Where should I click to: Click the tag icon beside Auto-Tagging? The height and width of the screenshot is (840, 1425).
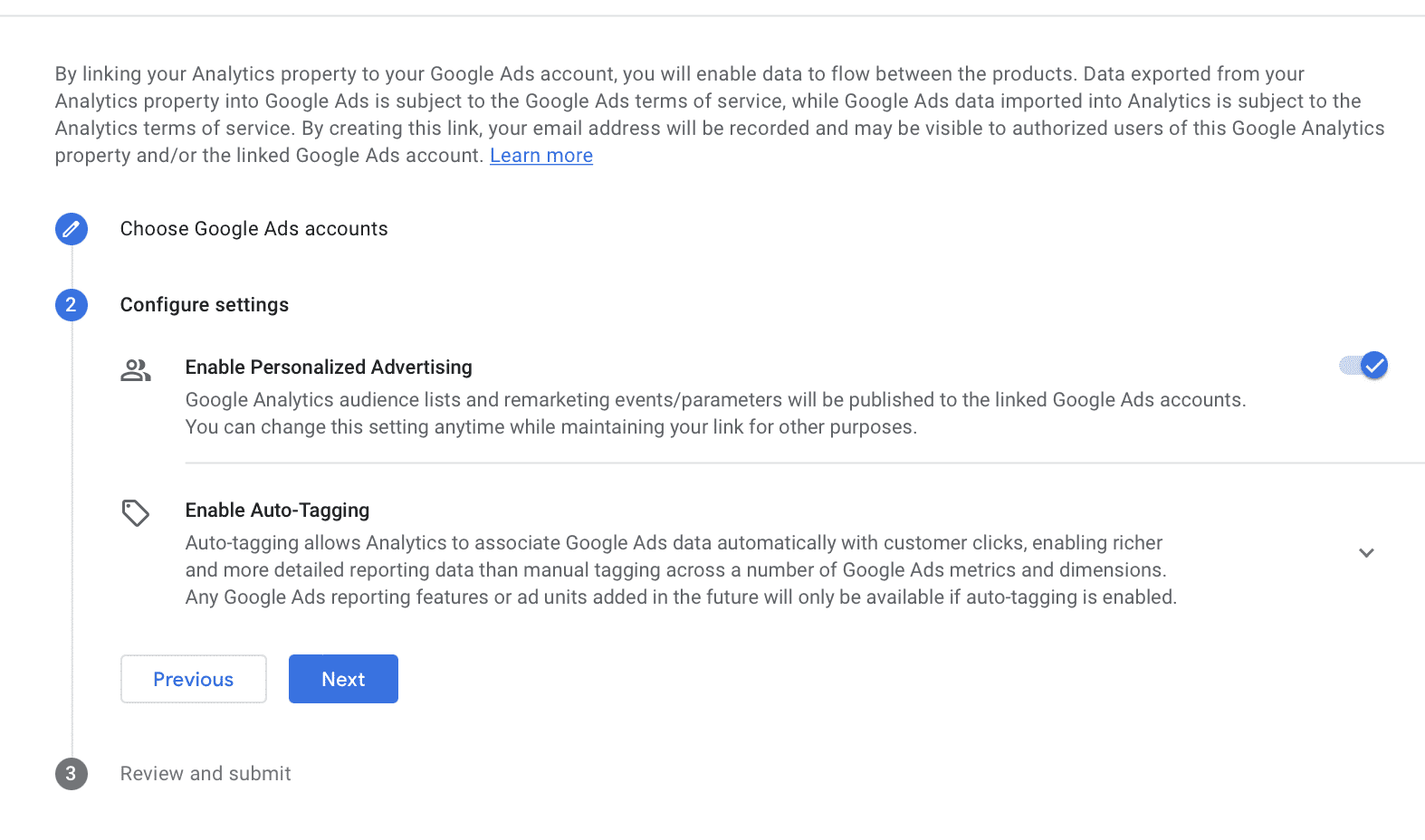(136, 513)
